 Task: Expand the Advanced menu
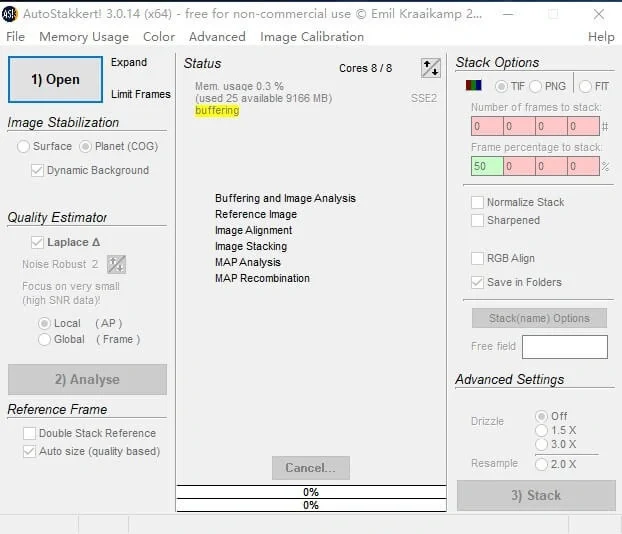click(x=217, y=37)
